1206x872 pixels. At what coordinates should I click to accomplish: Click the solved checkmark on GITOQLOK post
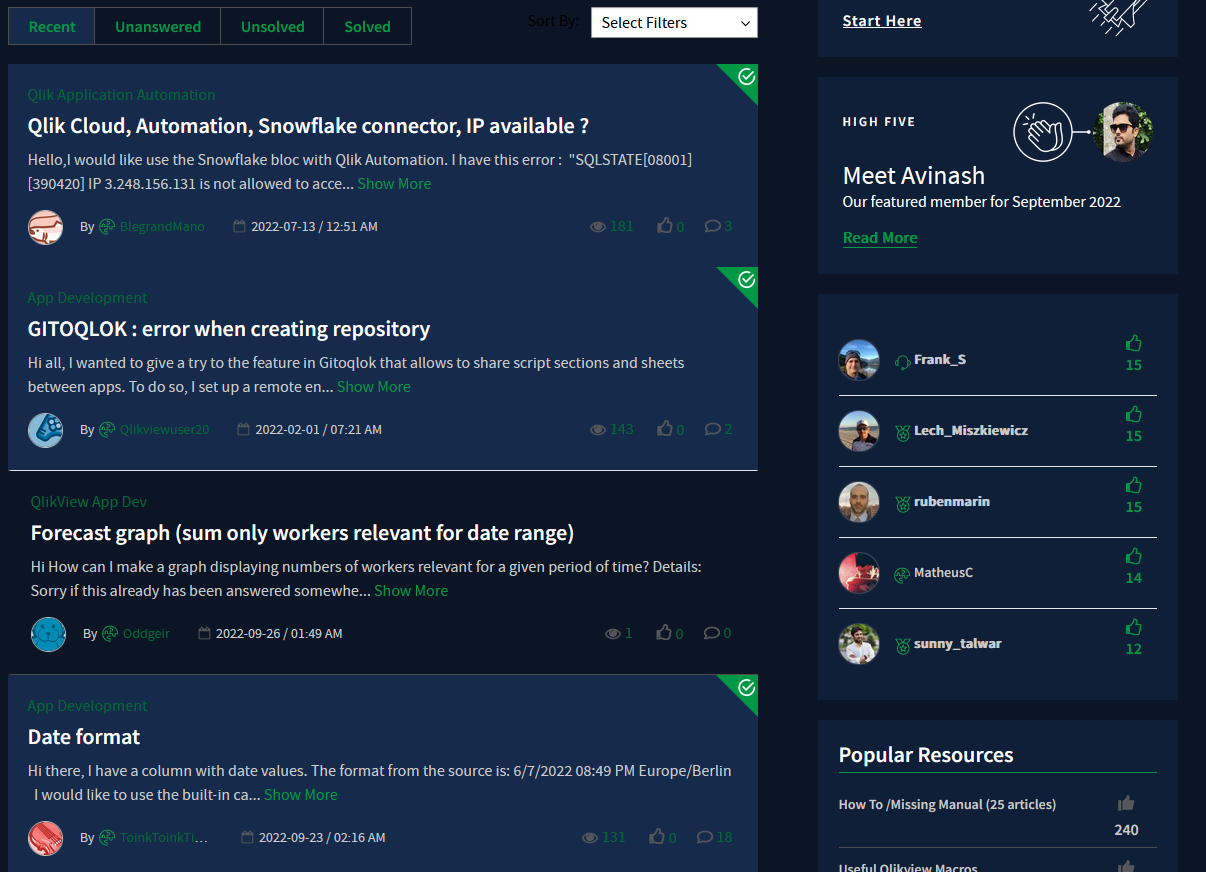click(746, 280)
